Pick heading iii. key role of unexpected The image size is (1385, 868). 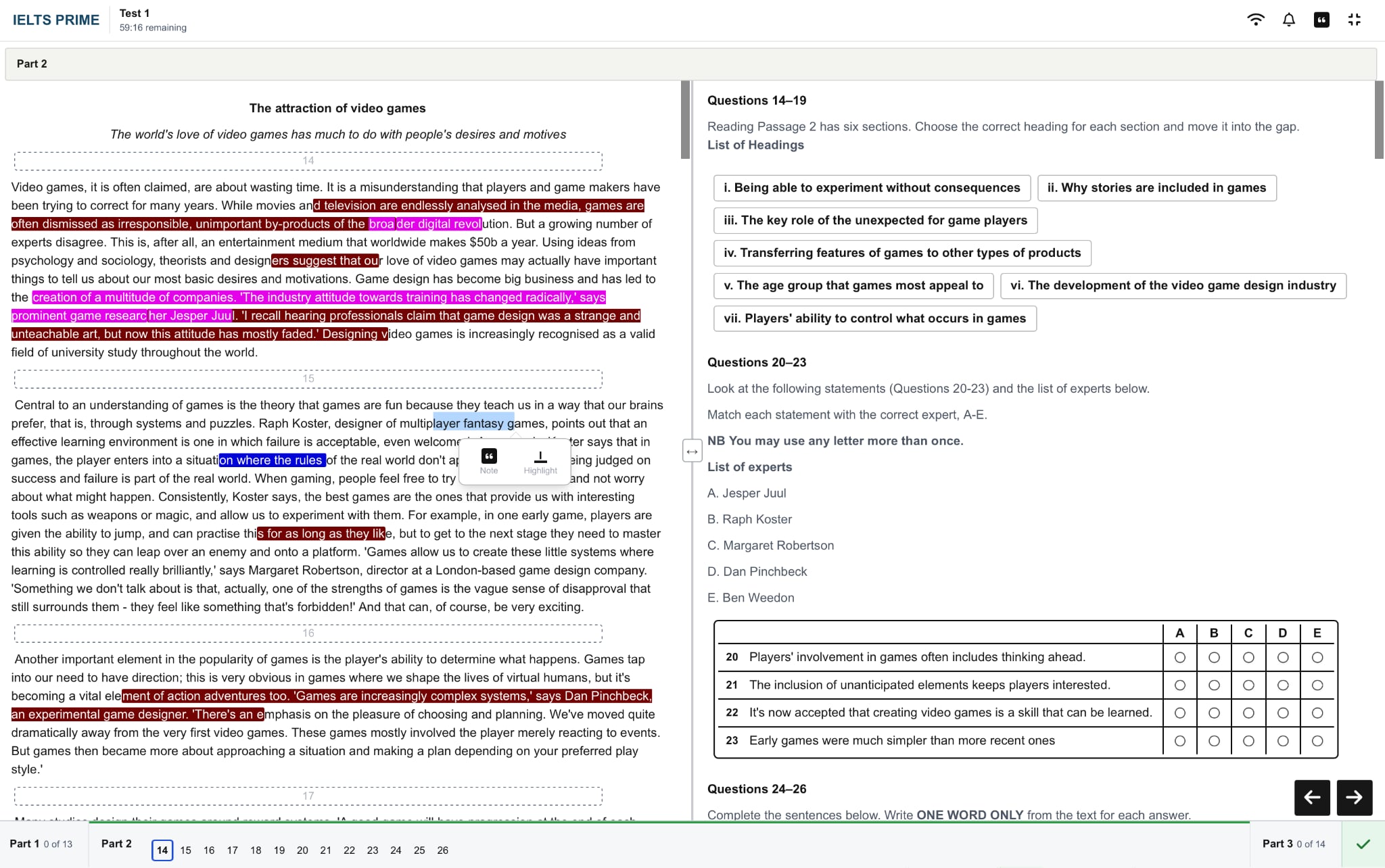(875, 220)
